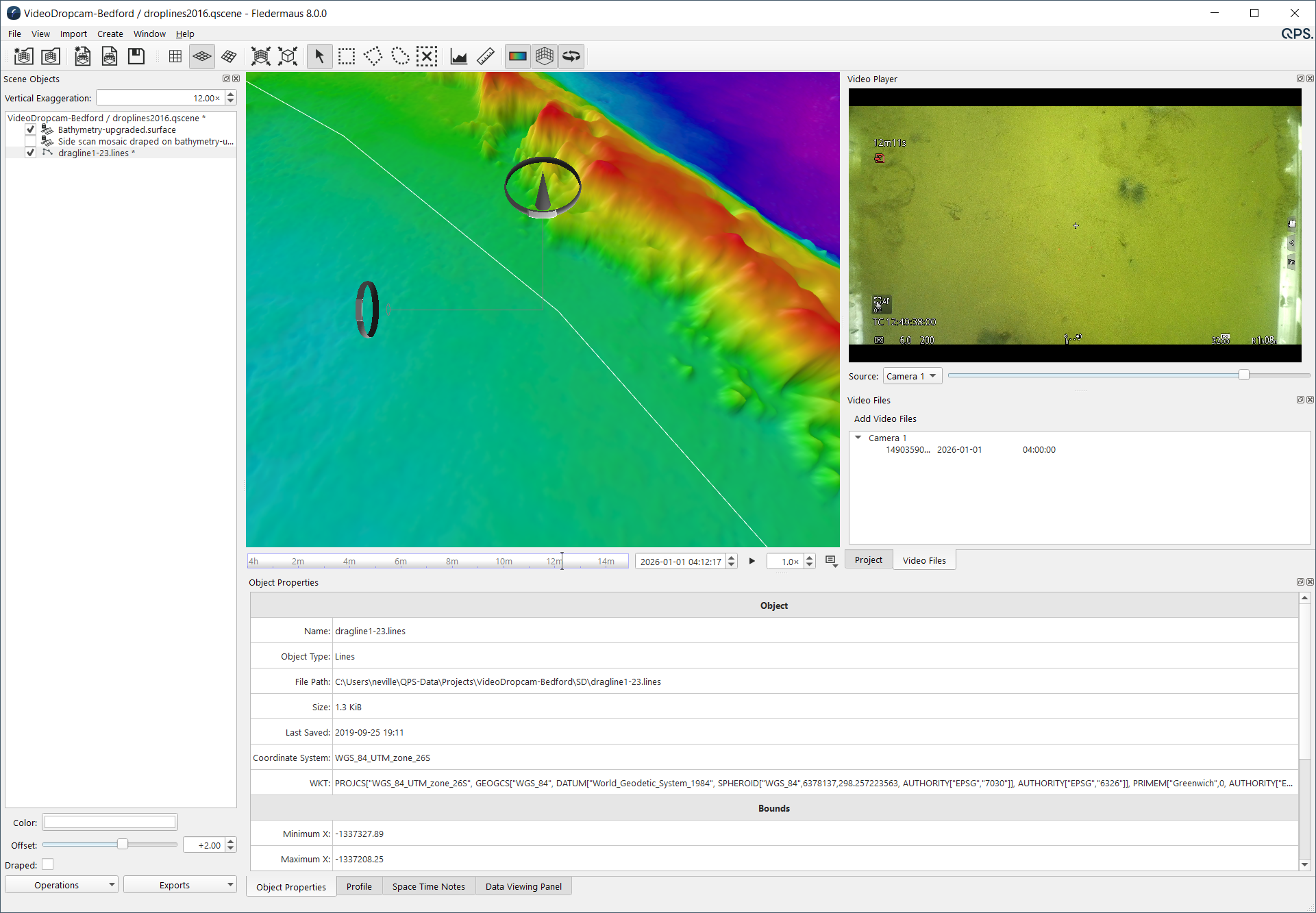Select the ruler measure tool
Screen dimensions: 1316x913
[x=486, y=56]
